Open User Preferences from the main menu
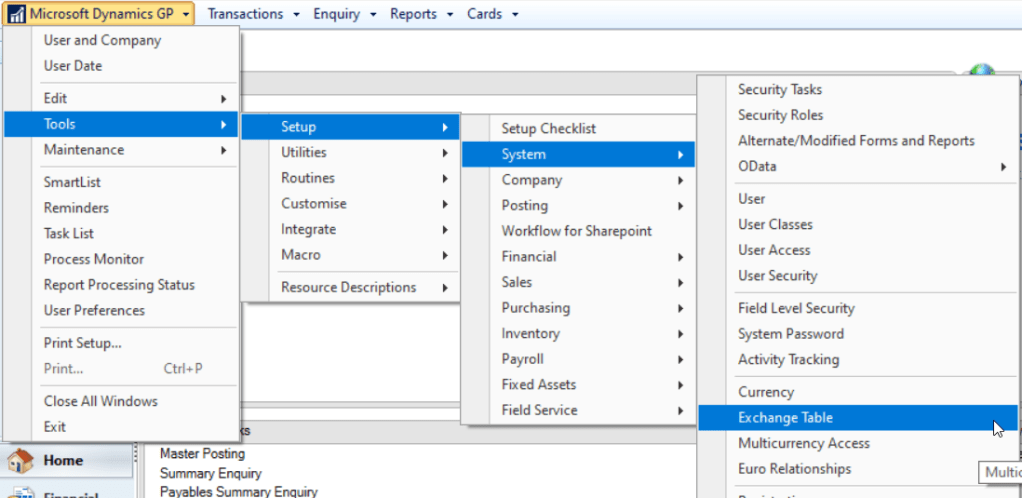1022x498 pixels. 94,310
